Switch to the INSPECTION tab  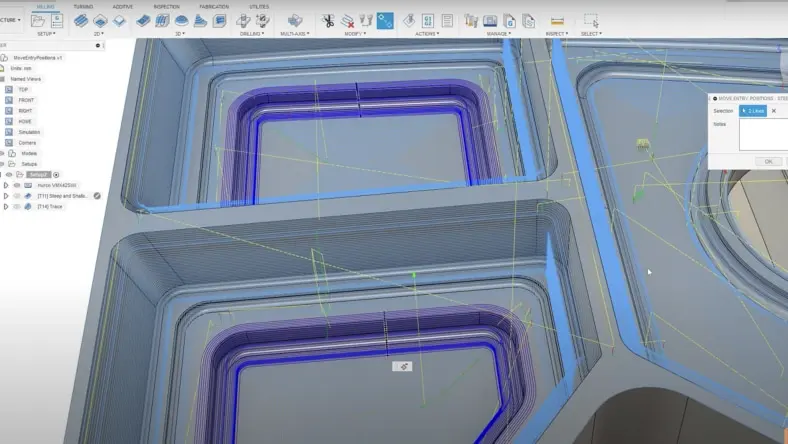(x=166, y=7)
